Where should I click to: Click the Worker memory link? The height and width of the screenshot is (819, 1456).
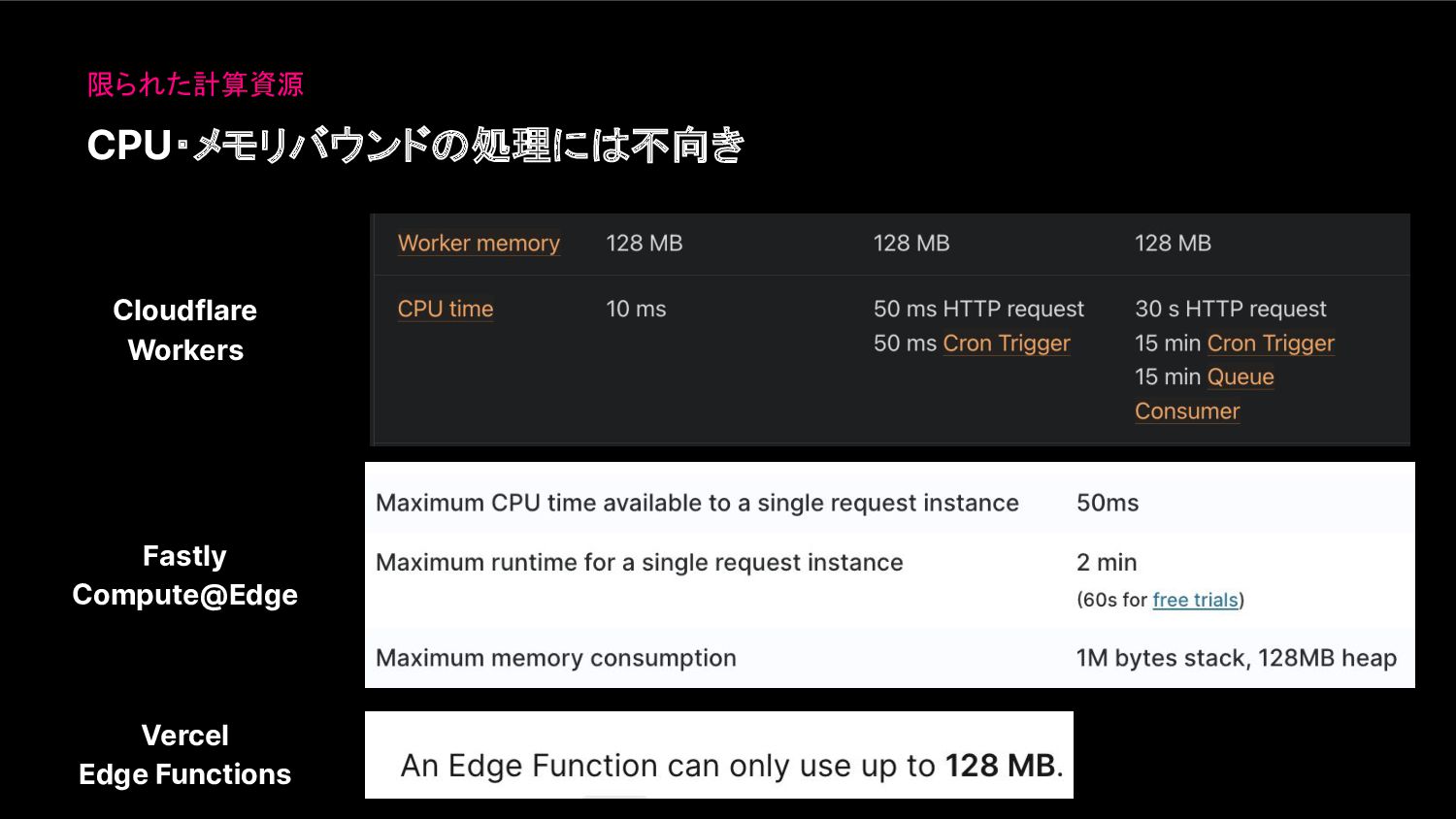[x=479, y=244]
